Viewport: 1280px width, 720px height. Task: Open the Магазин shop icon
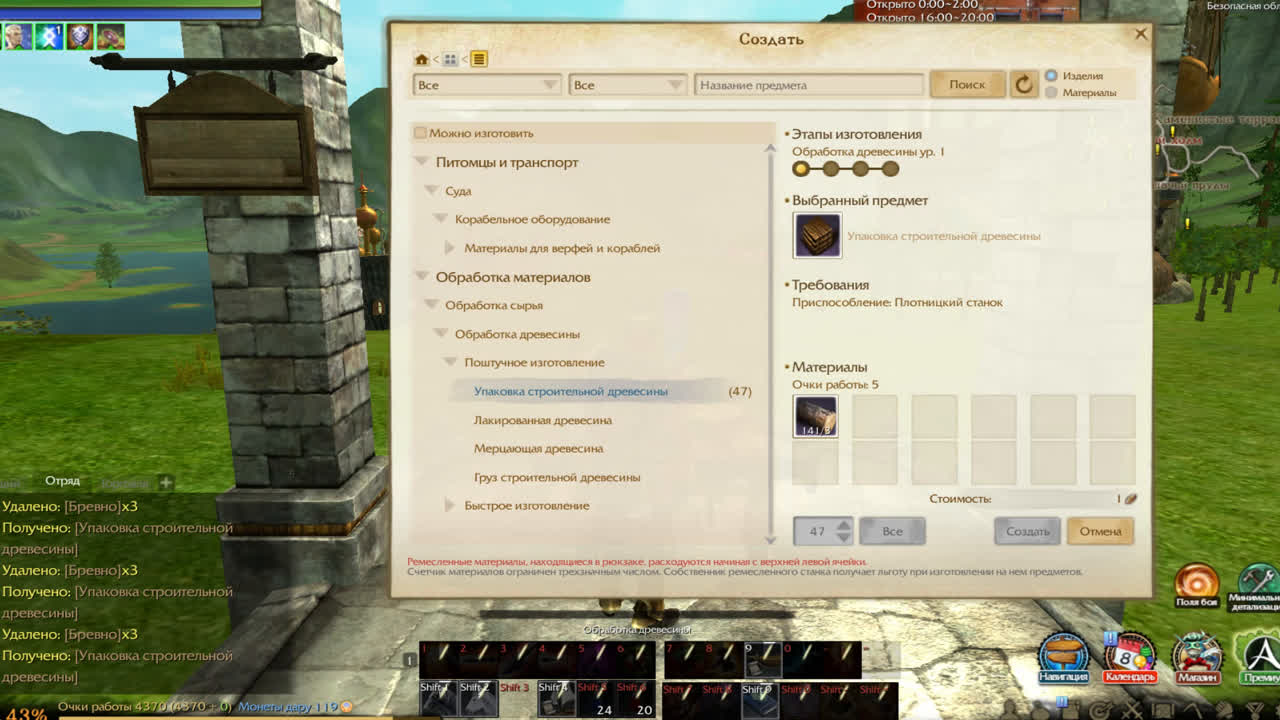[1197, 656]
